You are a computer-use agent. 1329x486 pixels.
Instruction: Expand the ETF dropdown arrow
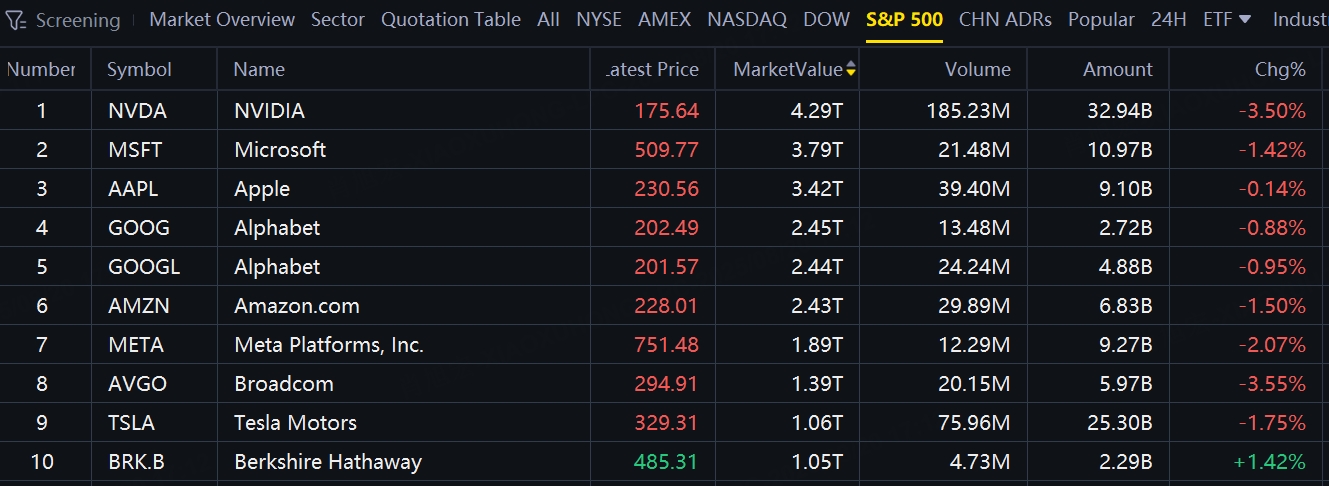click(x=1244, y=19)
